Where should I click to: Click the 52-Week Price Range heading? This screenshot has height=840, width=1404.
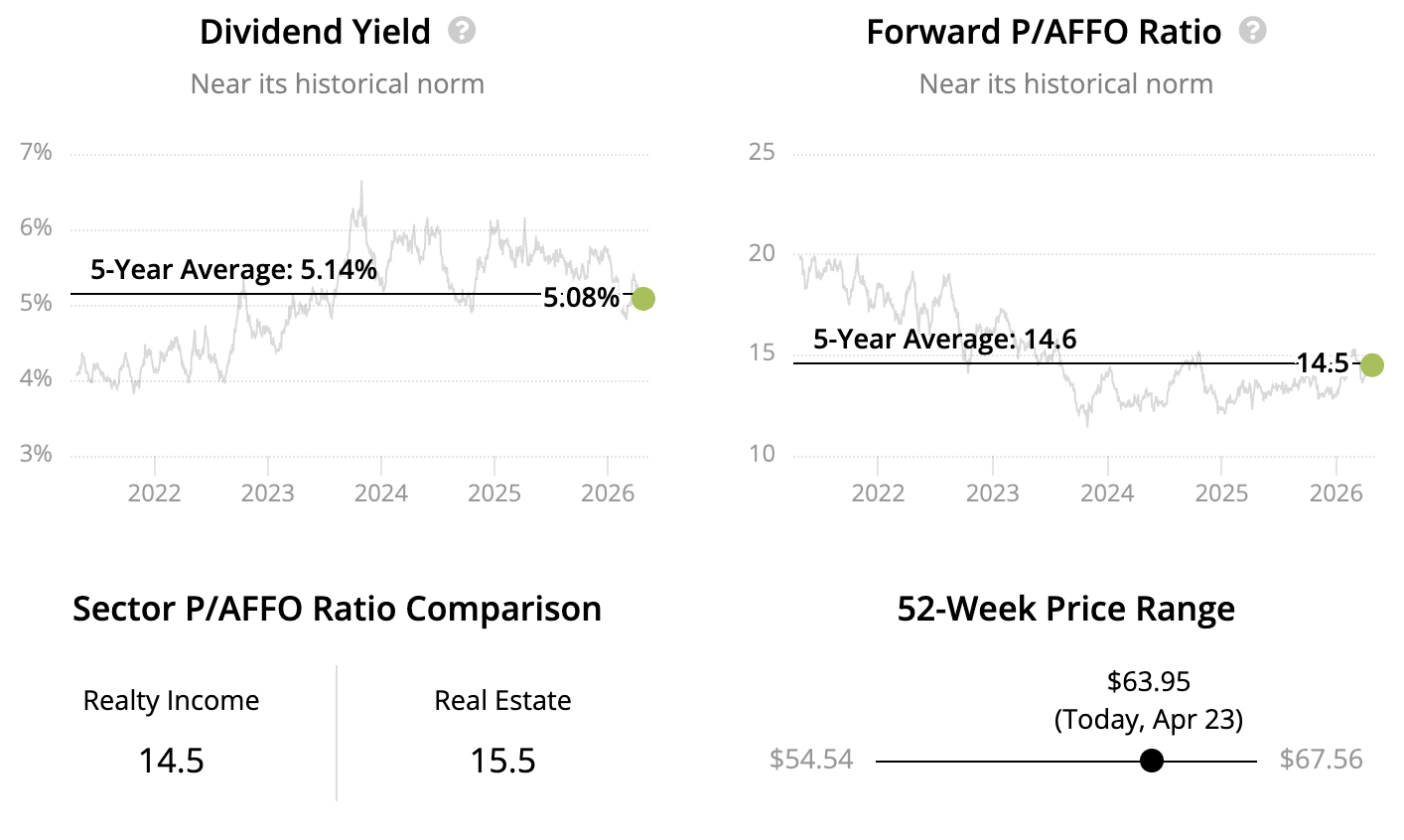click(1065, 609)
